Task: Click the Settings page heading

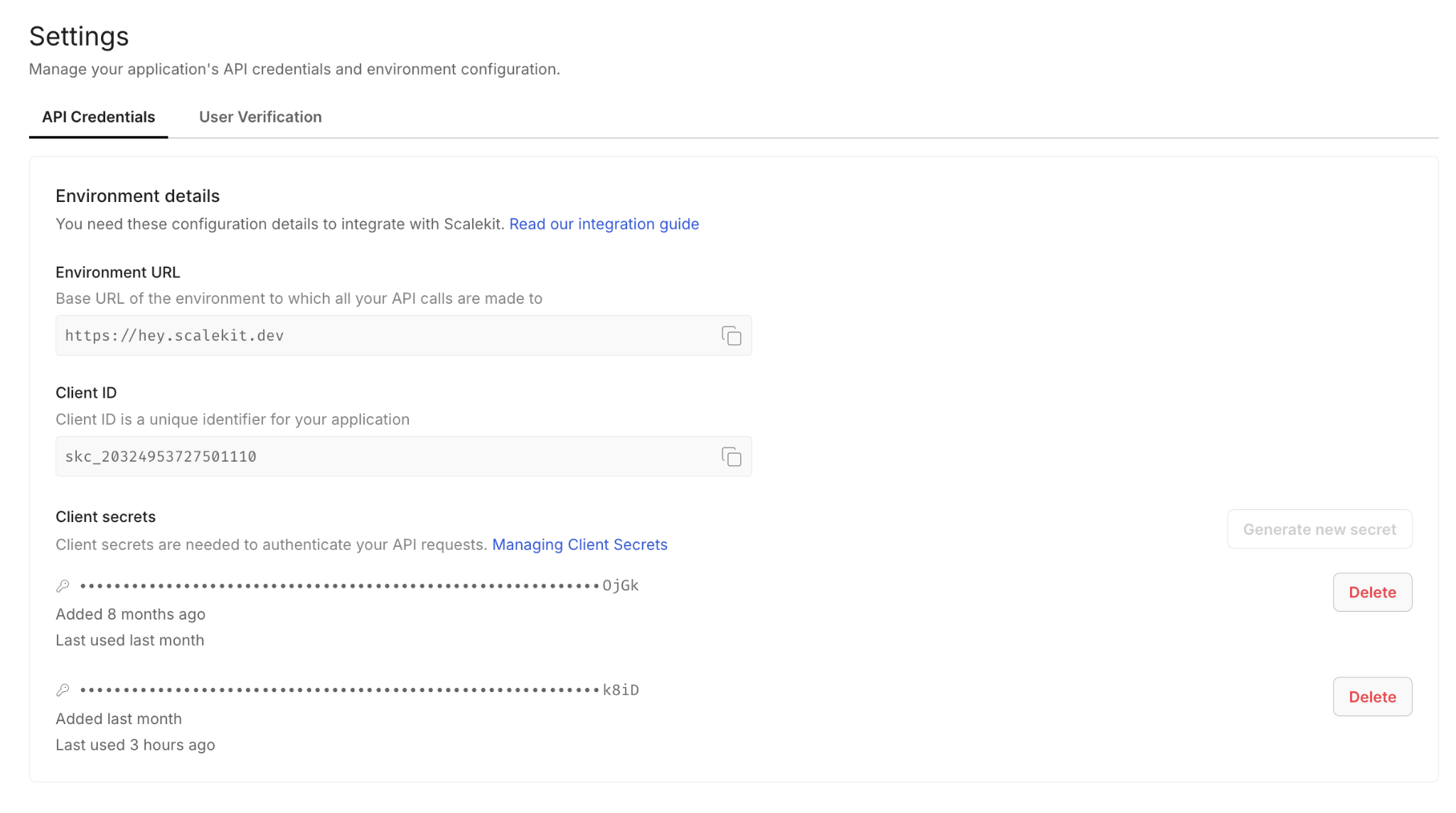Action: (x=79, y=36)
